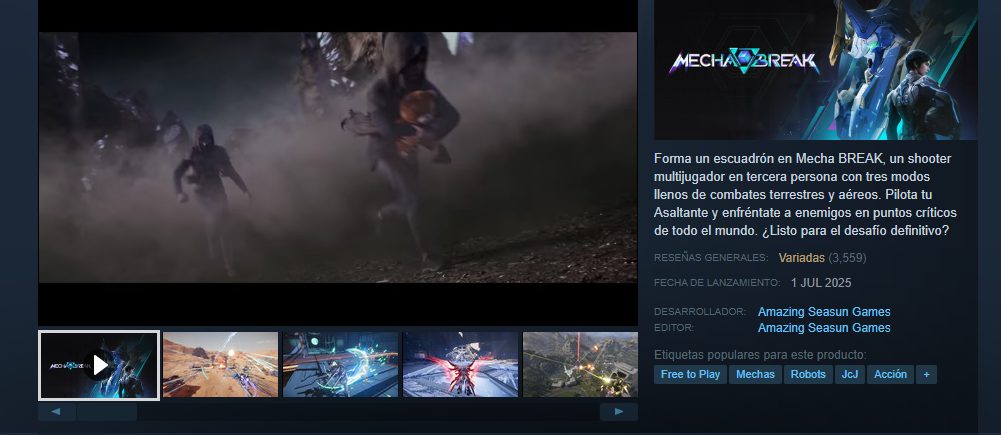Click the thumbnail strip scrollbar handle
The width and height of the screenshot is (1001, 435).
[107, 412]
